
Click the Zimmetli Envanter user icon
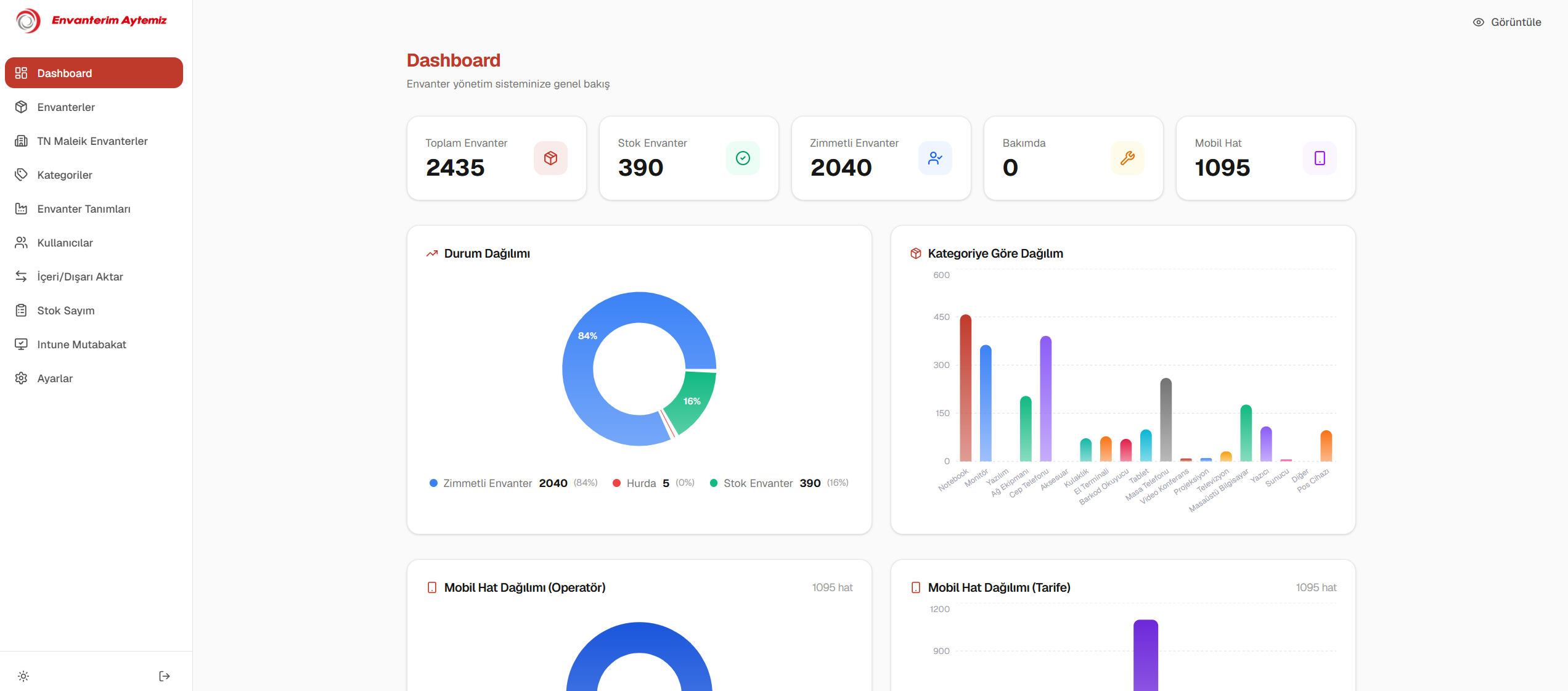[936, 158]
